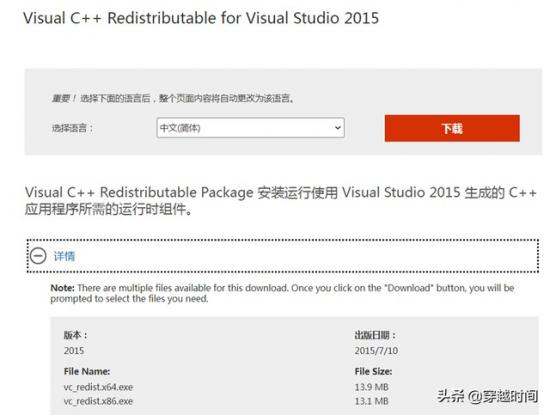Open the 中文(简体) language dropdown
Screen dimensions: 550x415
coord(250,128)
